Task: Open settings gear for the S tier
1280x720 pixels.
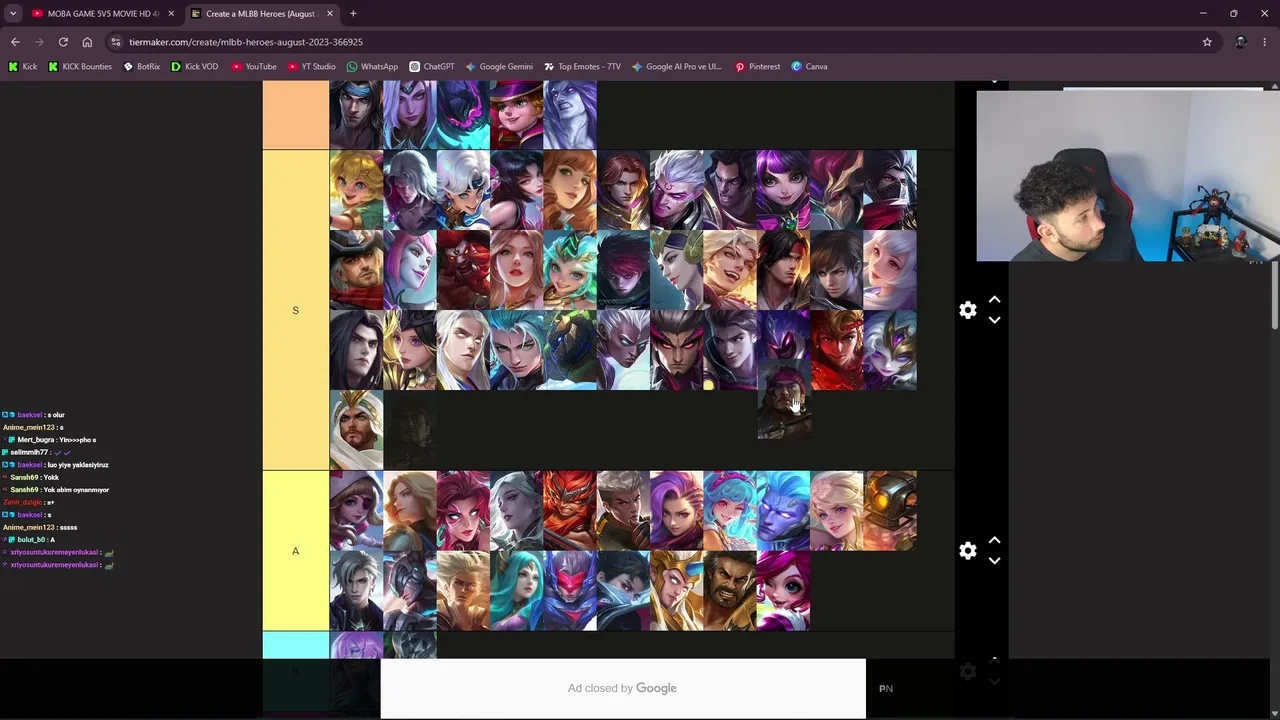Action: coord(967,310)
